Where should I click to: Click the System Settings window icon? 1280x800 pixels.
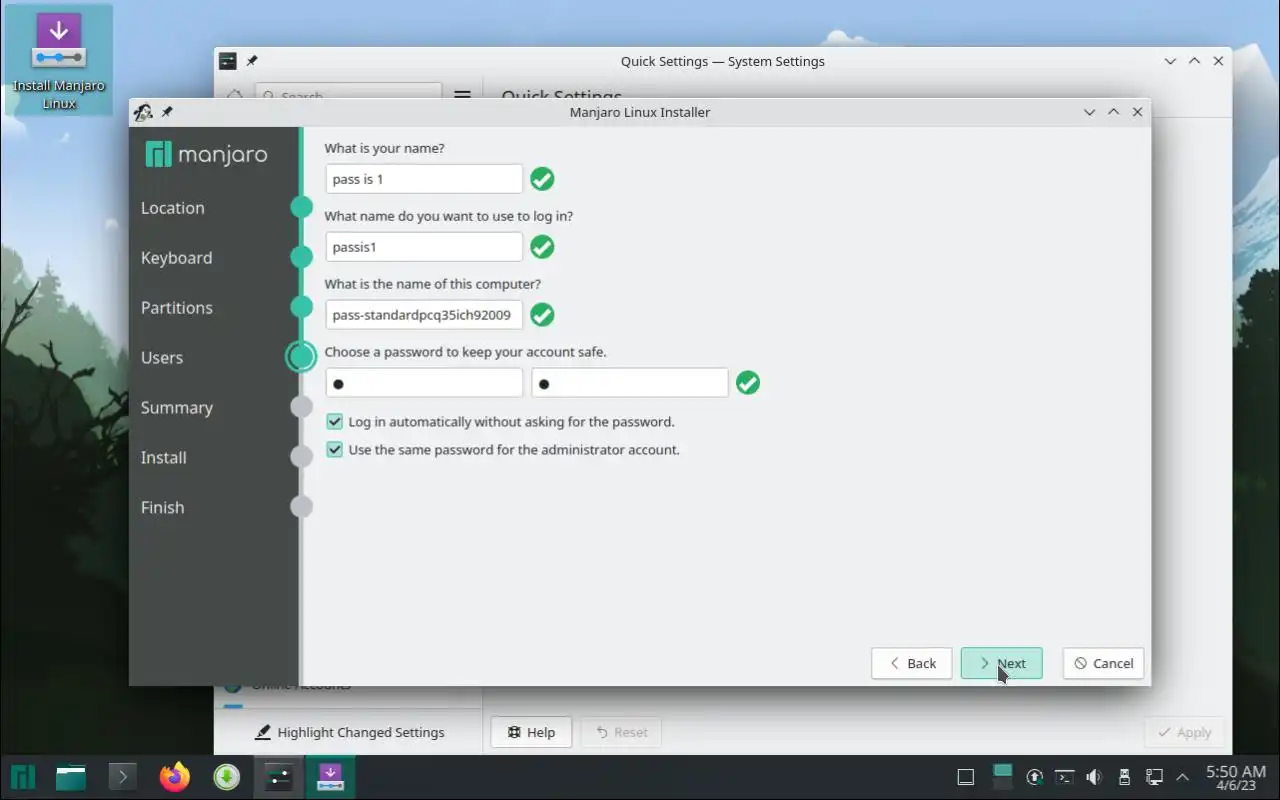[x=228, y=61]
